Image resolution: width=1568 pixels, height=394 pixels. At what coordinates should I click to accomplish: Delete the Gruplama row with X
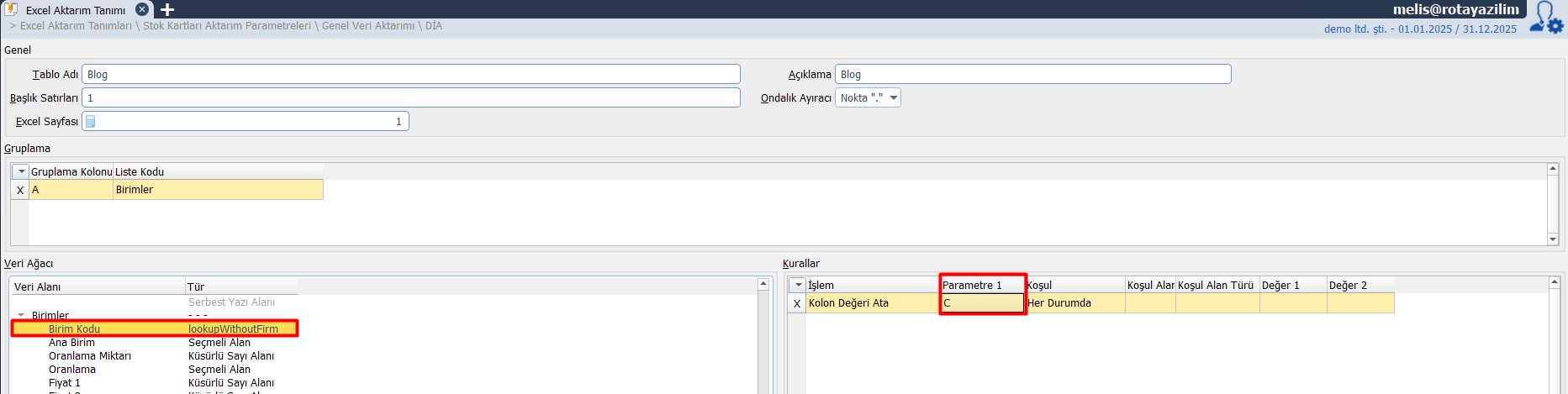click(20, 190)
